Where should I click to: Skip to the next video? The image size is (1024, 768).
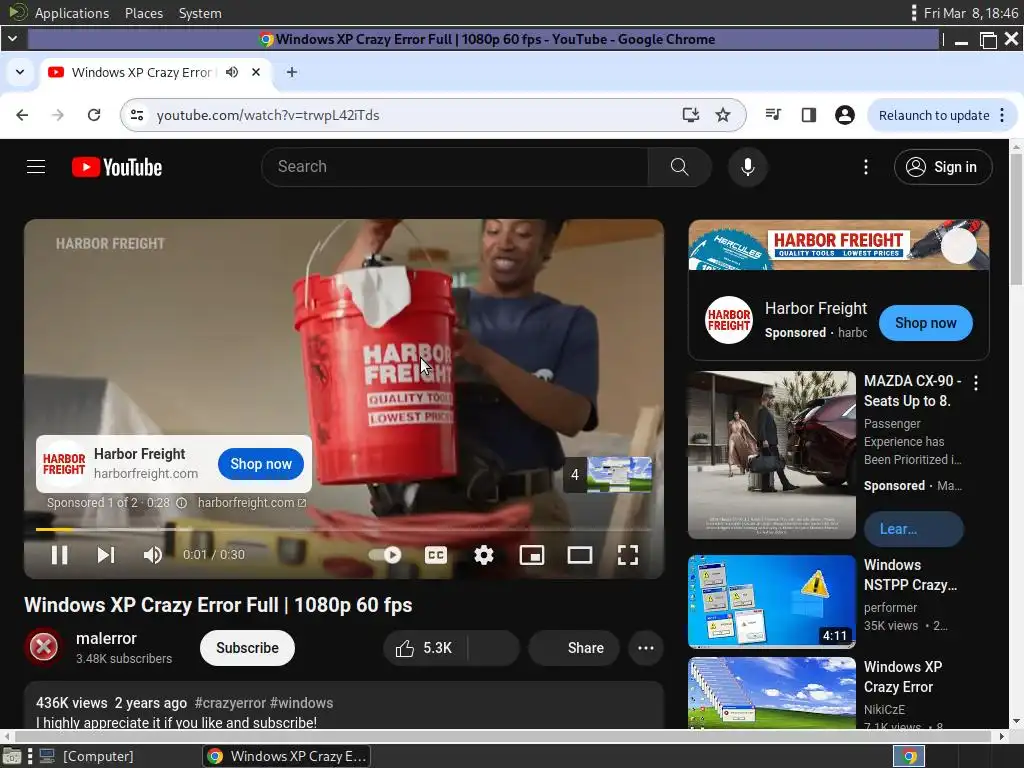pos(106,555)
